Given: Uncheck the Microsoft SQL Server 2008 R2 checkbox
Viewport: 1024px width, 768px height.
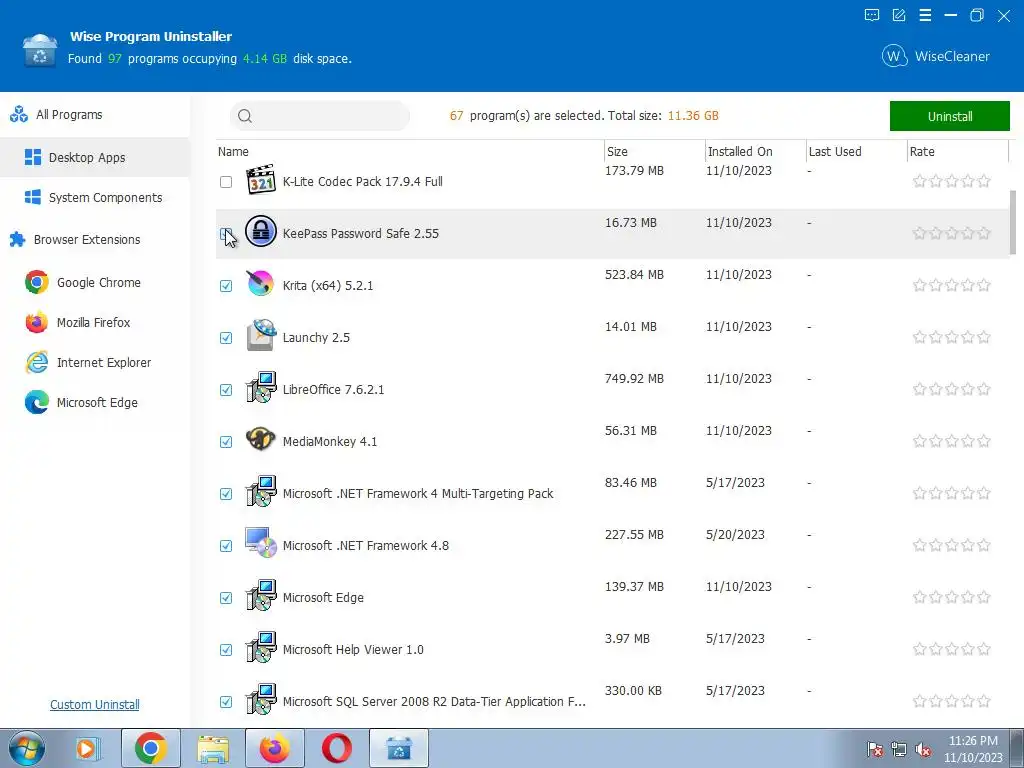Looking at the screenshot, I should pyautogui.click(x=226, y=702).
